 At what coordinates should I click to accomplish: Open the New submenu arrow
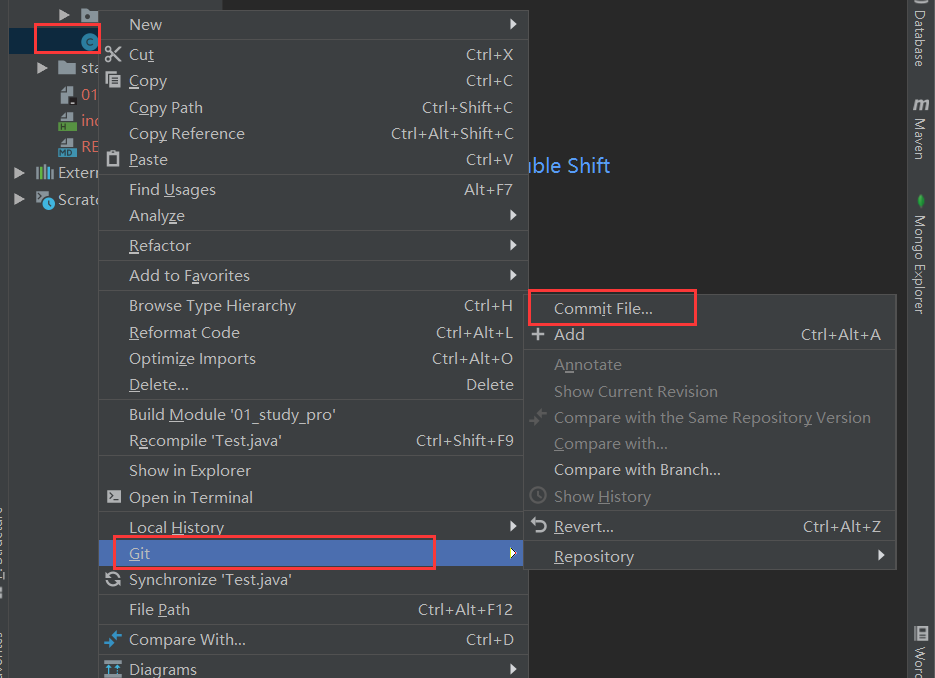(513, 24)
